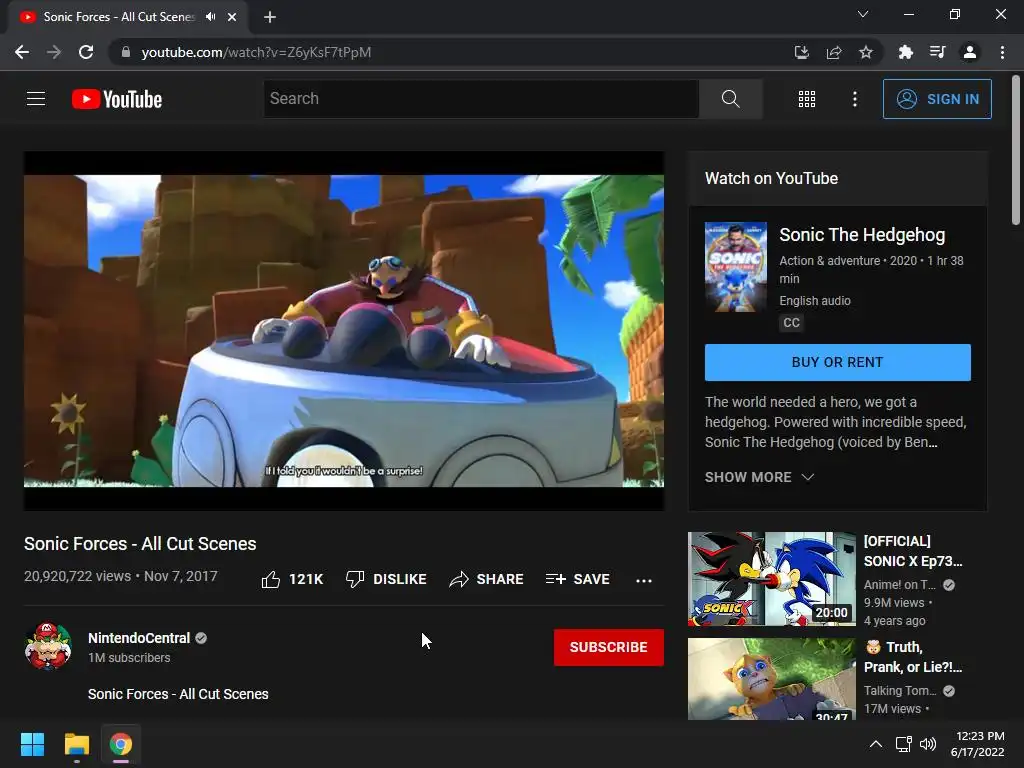Screen dimensions: 1024x768
Task: Click the browser forward arrow
Action: (x=54, y=52)
